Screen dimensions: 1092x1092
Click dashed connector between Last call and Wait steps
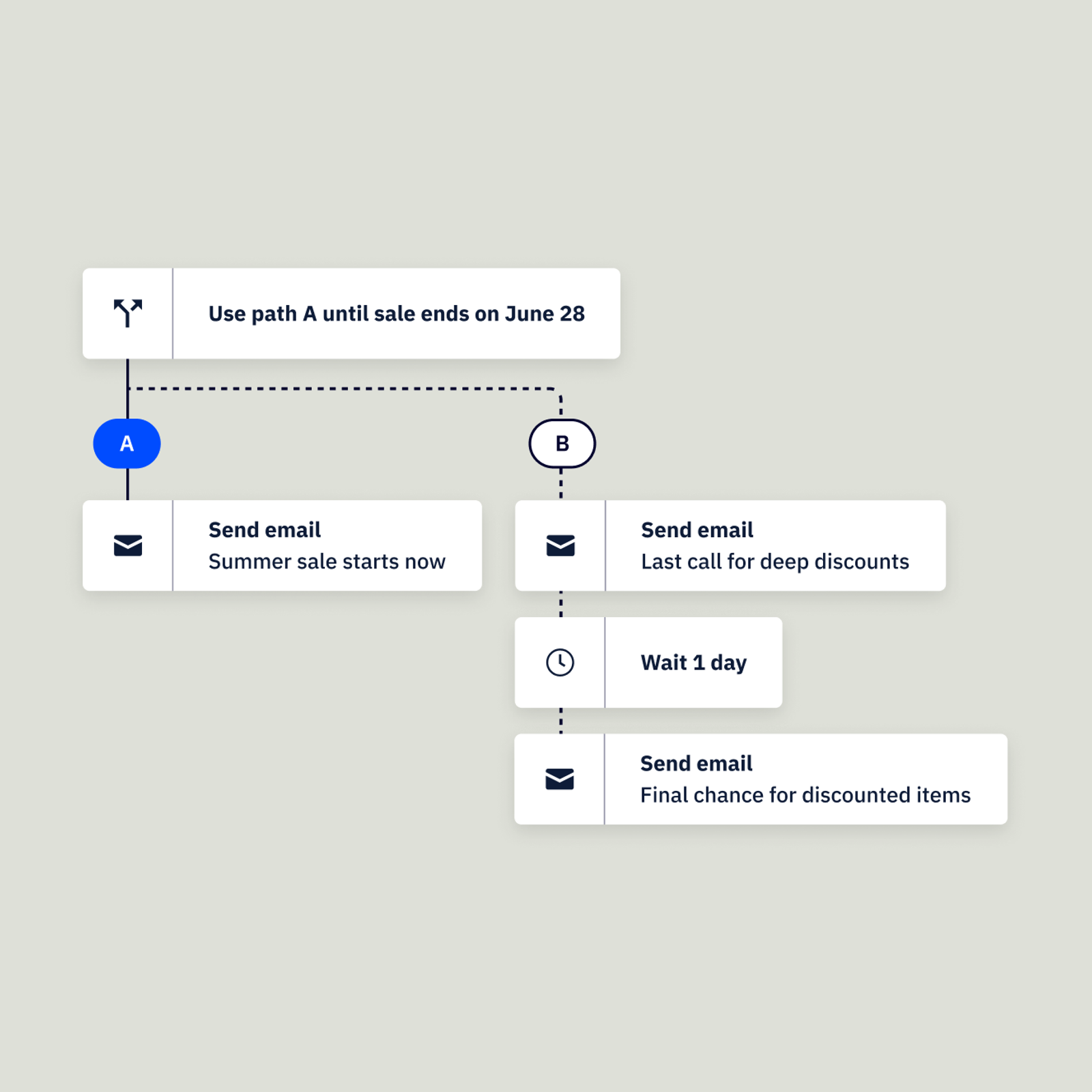tap(561, 604)
